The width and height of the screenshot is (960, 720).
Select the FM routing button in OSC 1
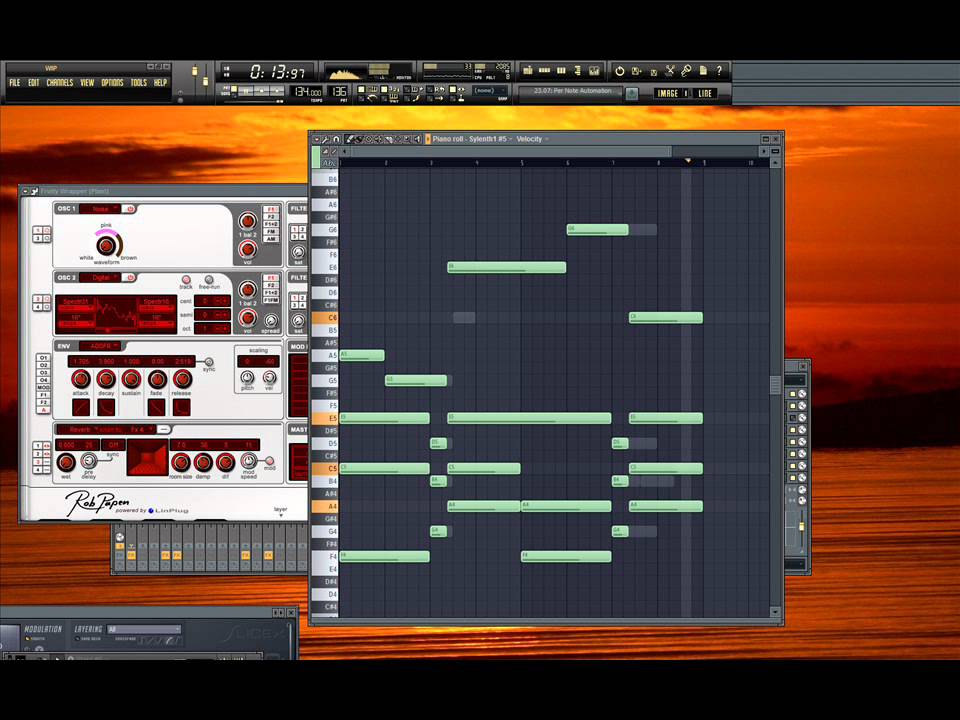point(271,232)
